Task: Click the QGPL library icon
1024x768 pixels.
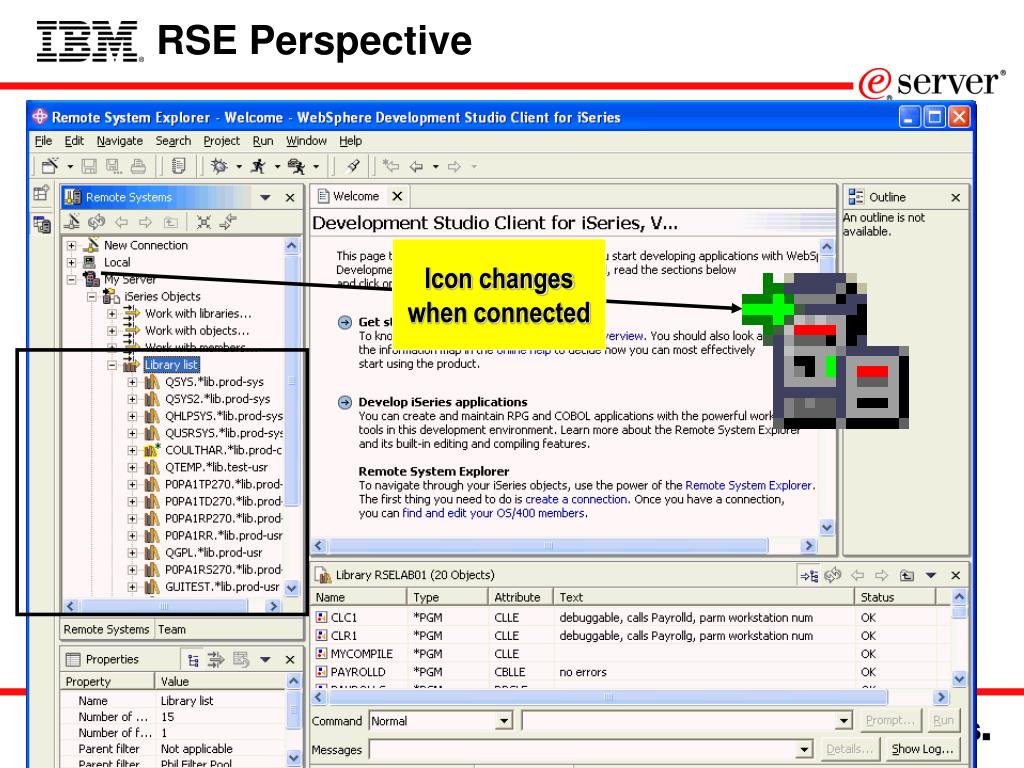Action: (152, 552)
